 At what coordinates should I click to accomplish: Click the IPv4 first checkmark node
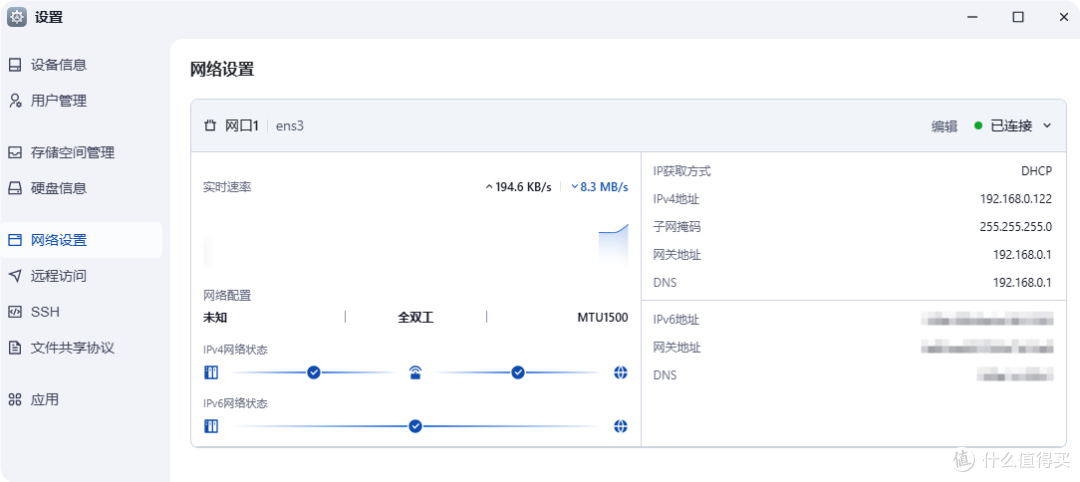click(314, 373)
